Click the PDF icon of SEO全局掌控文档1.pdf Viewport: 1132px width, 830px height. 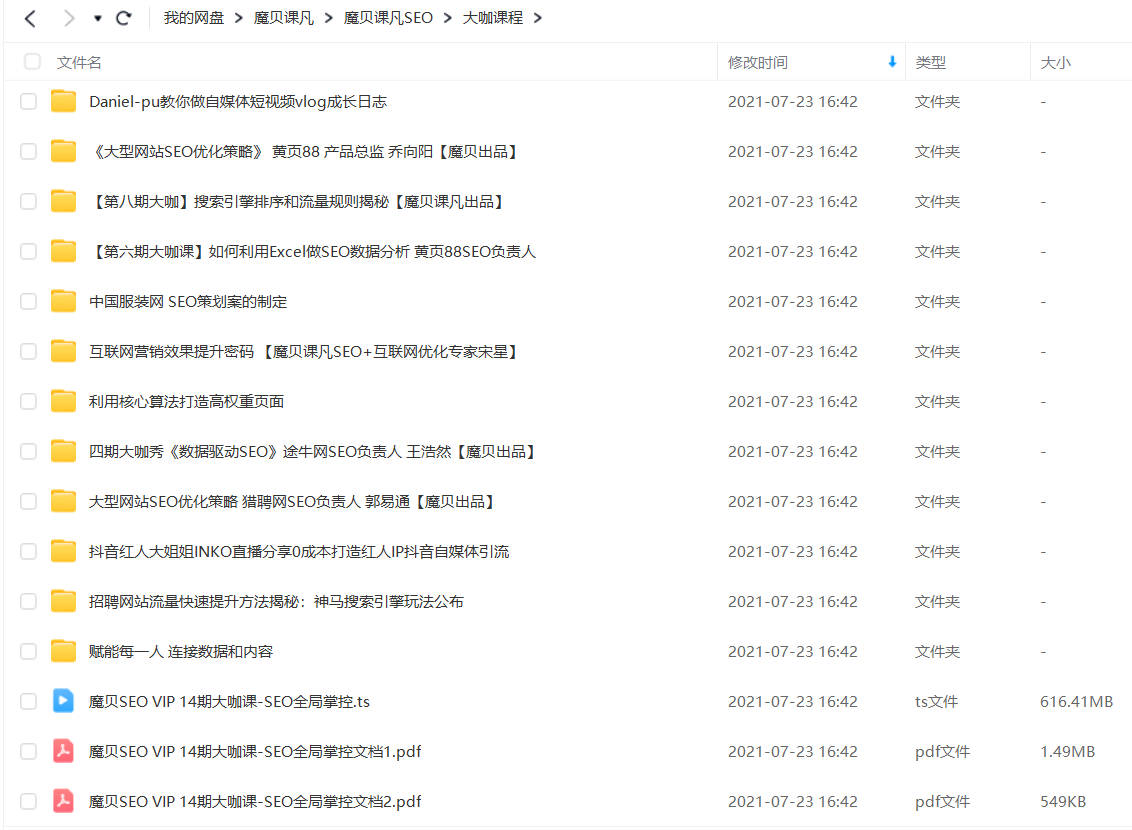[64, 751]
